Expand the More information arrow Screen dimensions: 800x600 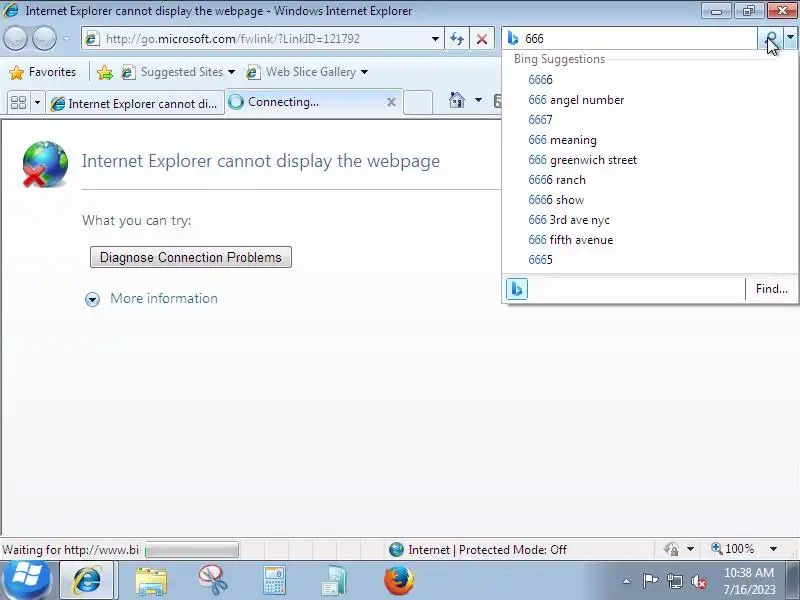(92, 299)
